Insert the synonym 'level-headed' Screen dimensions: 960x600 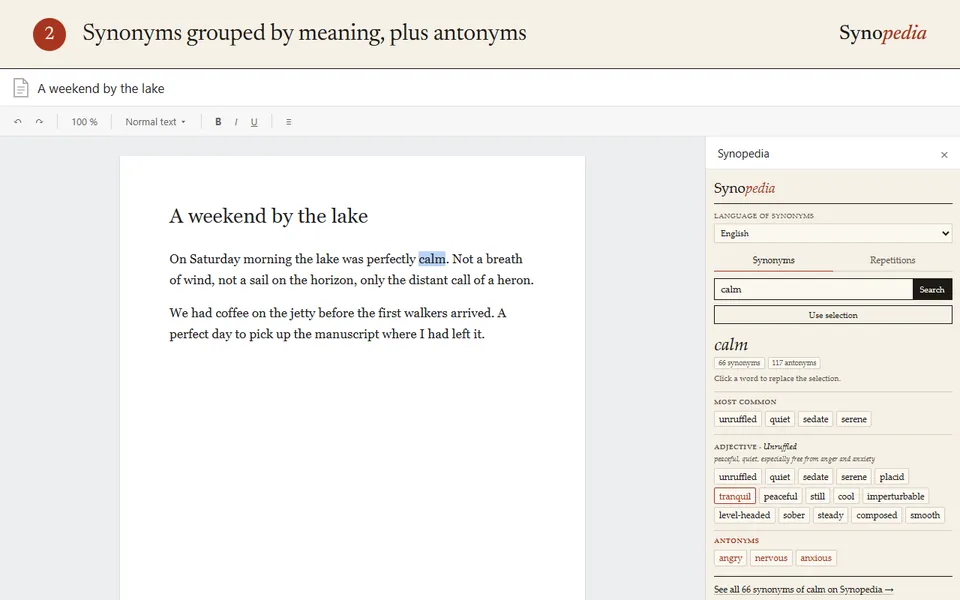point(744,516)
